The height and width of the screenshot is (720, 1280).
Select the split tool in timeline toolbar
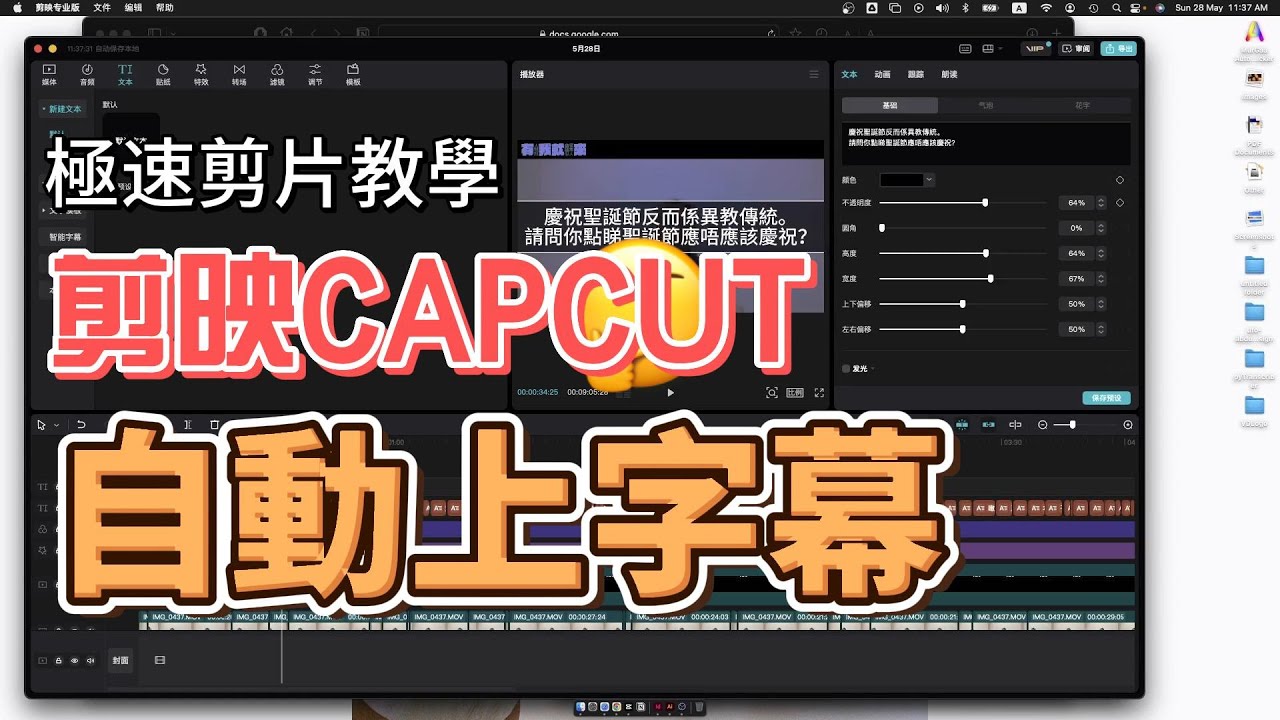[187, 425]
